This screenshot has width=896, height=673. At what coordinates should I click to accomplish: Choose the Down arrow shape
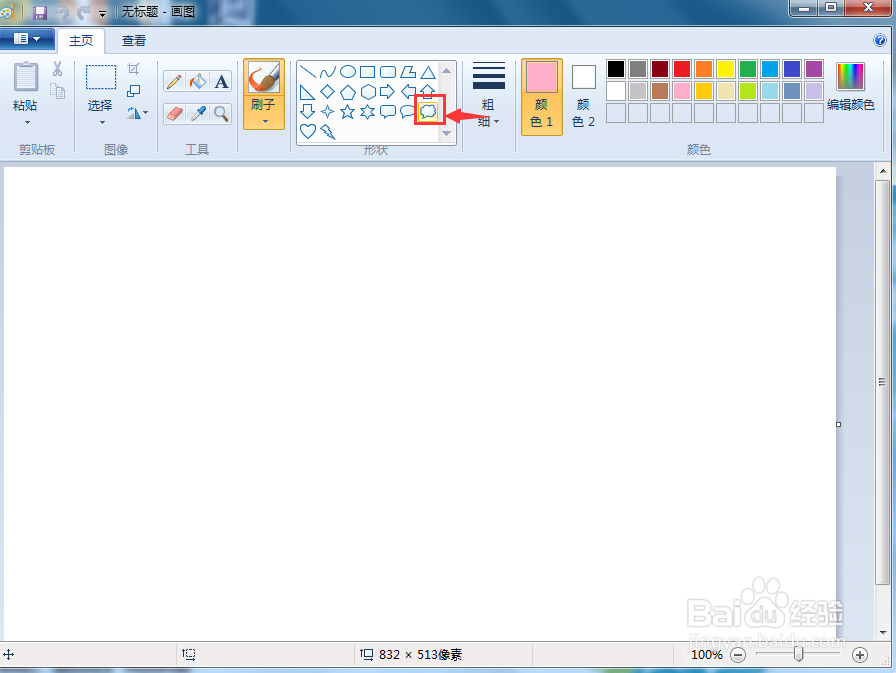(x=307, y=111)
